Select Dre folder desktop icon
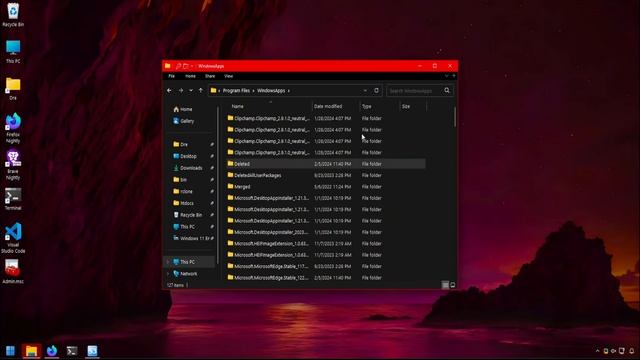Viewport: 640px width, 360px height. tap(13, 89)
